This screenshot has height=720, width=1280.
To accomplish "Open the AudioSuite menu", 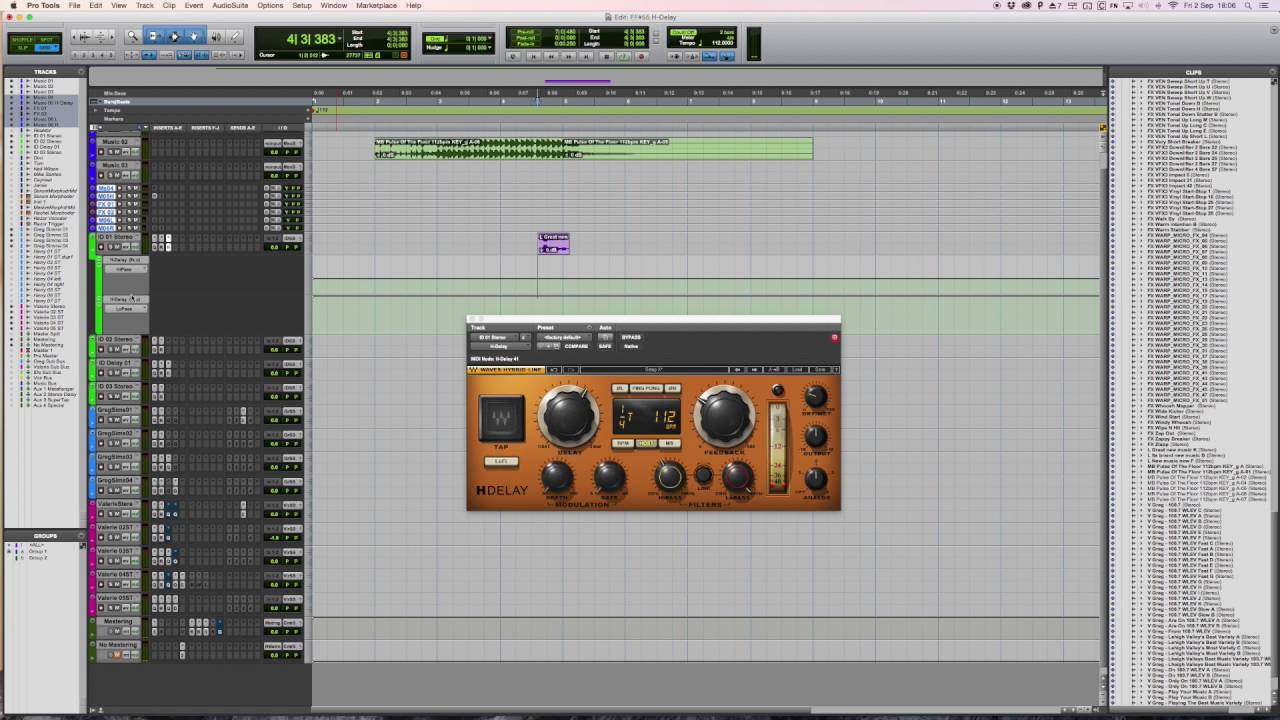I will (230, 6).
